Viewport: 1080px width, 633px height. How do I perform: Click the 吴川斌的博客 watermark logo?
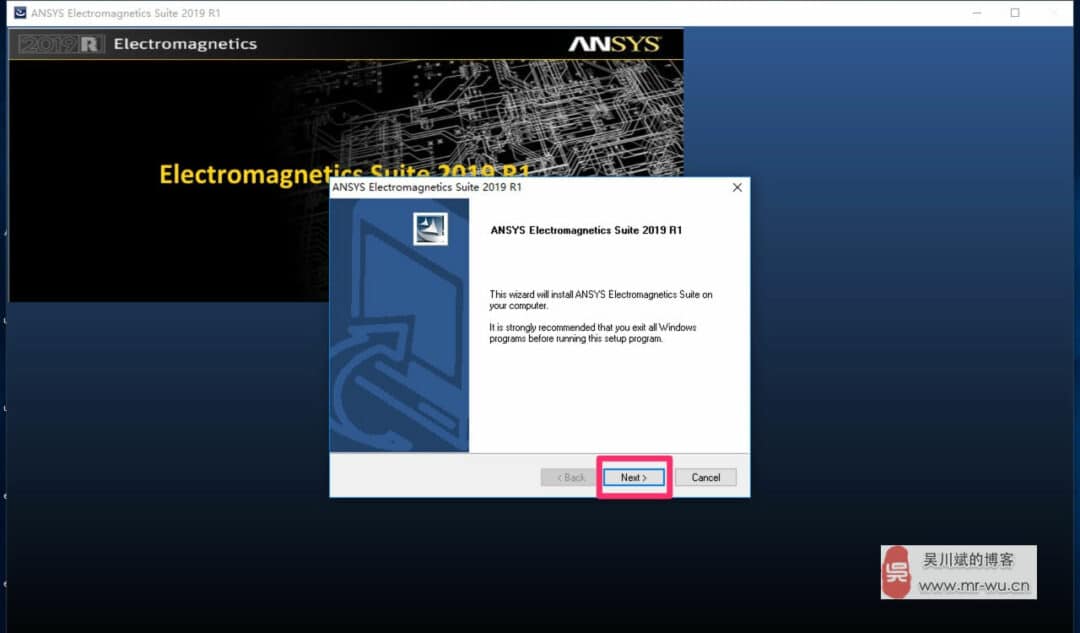coord(898,570)
